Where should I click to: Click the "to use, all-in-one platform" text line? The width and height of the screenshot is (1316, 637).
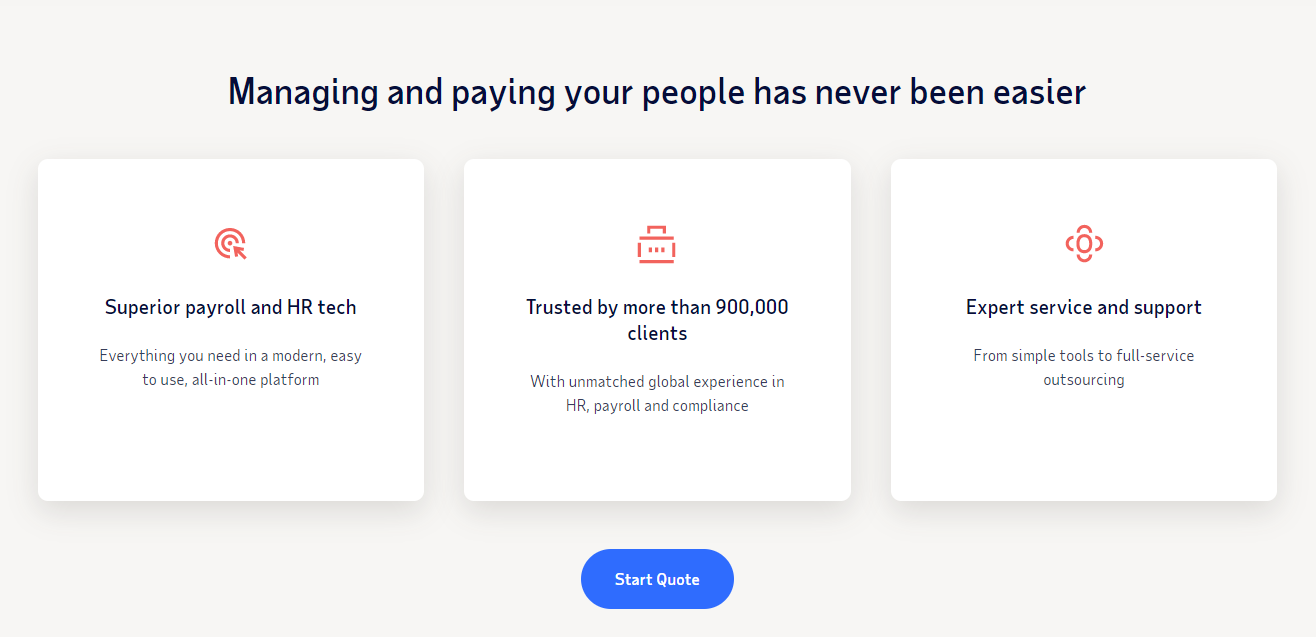coord(230,380)
